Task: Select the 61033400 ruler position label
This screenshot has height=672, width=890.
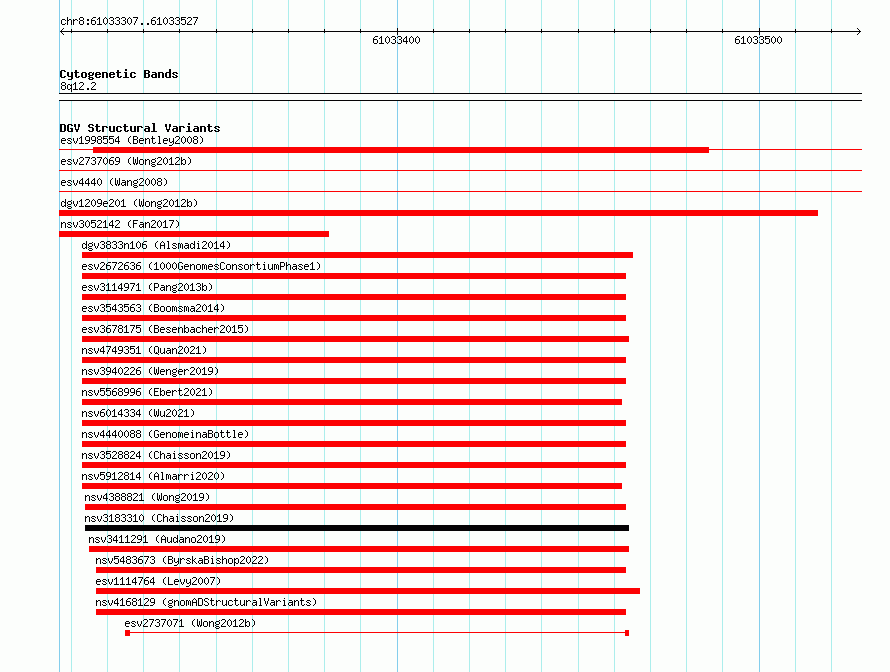Action: coord(396,40)
